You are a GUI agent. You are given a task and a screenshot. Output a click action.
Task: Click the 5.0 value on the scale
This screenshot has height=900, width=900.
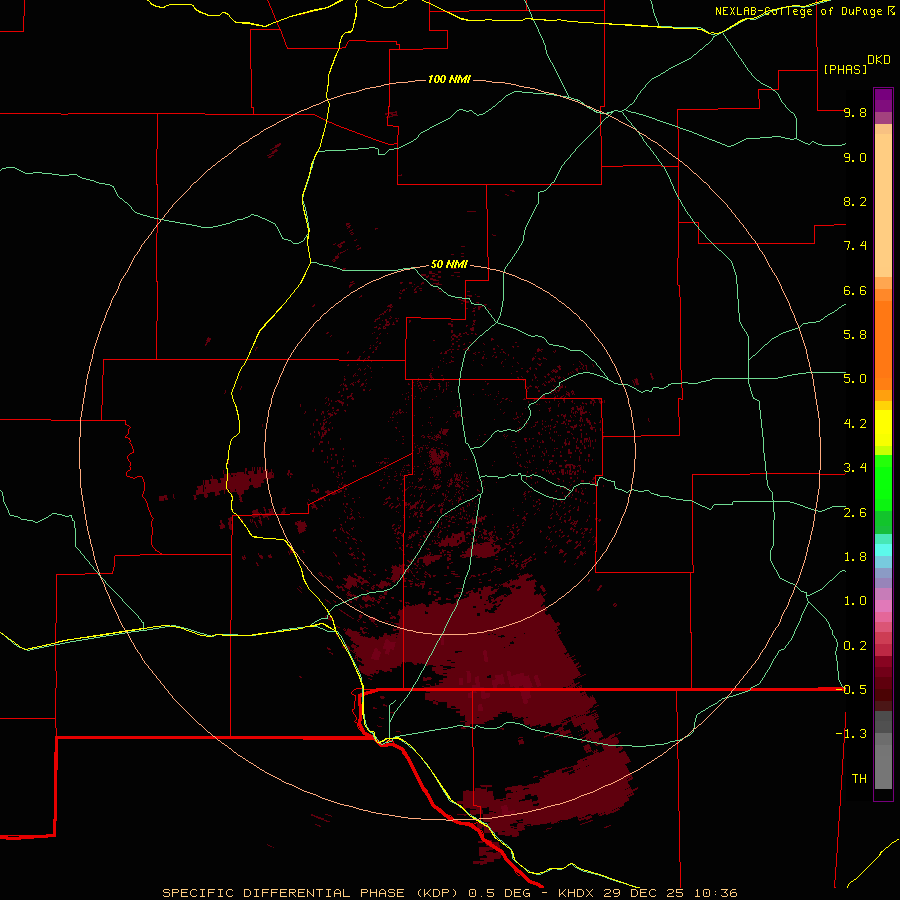coord(855,379)
